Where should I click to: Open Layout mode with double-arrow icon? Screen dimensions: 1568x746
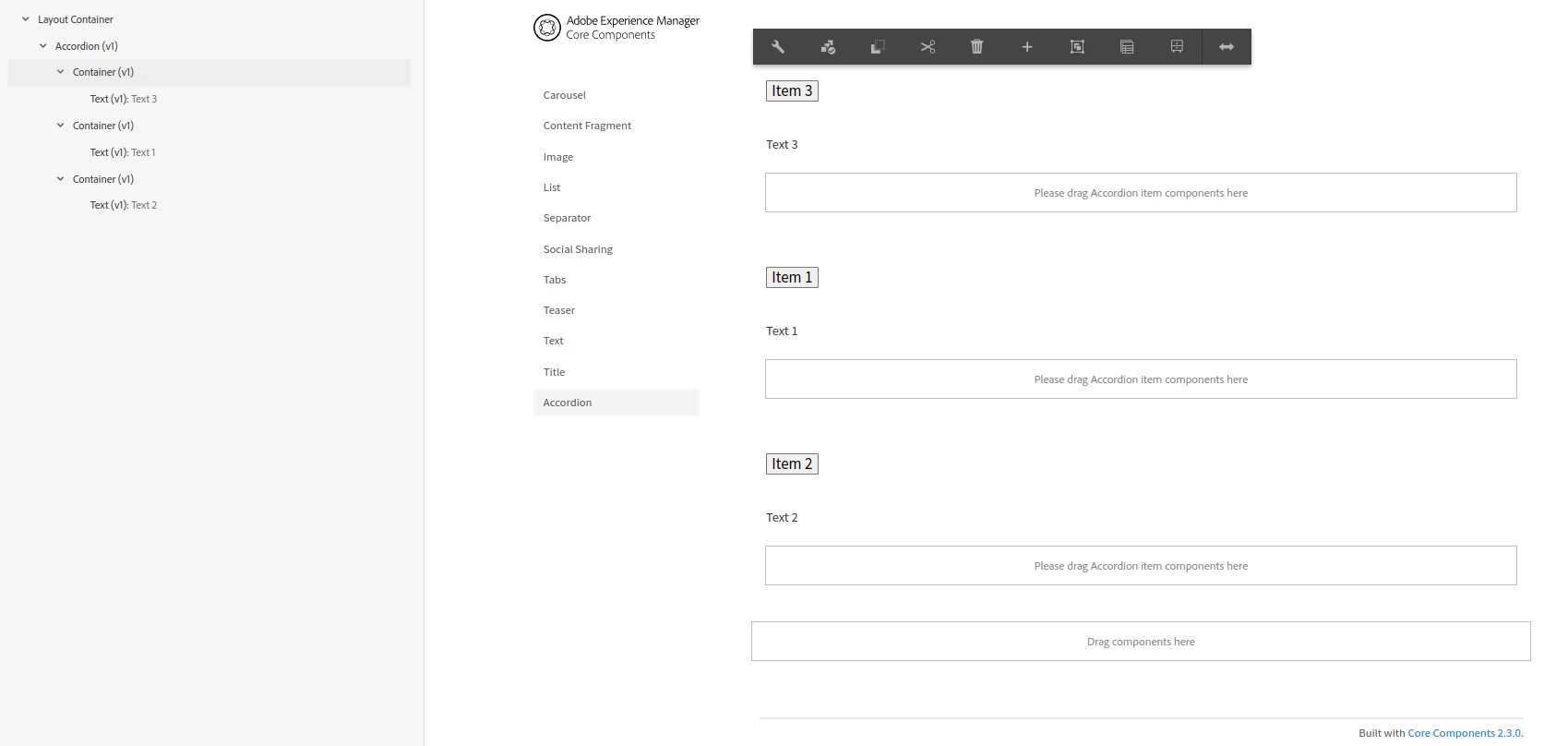pyautogui.click(x=1227, y=47)
